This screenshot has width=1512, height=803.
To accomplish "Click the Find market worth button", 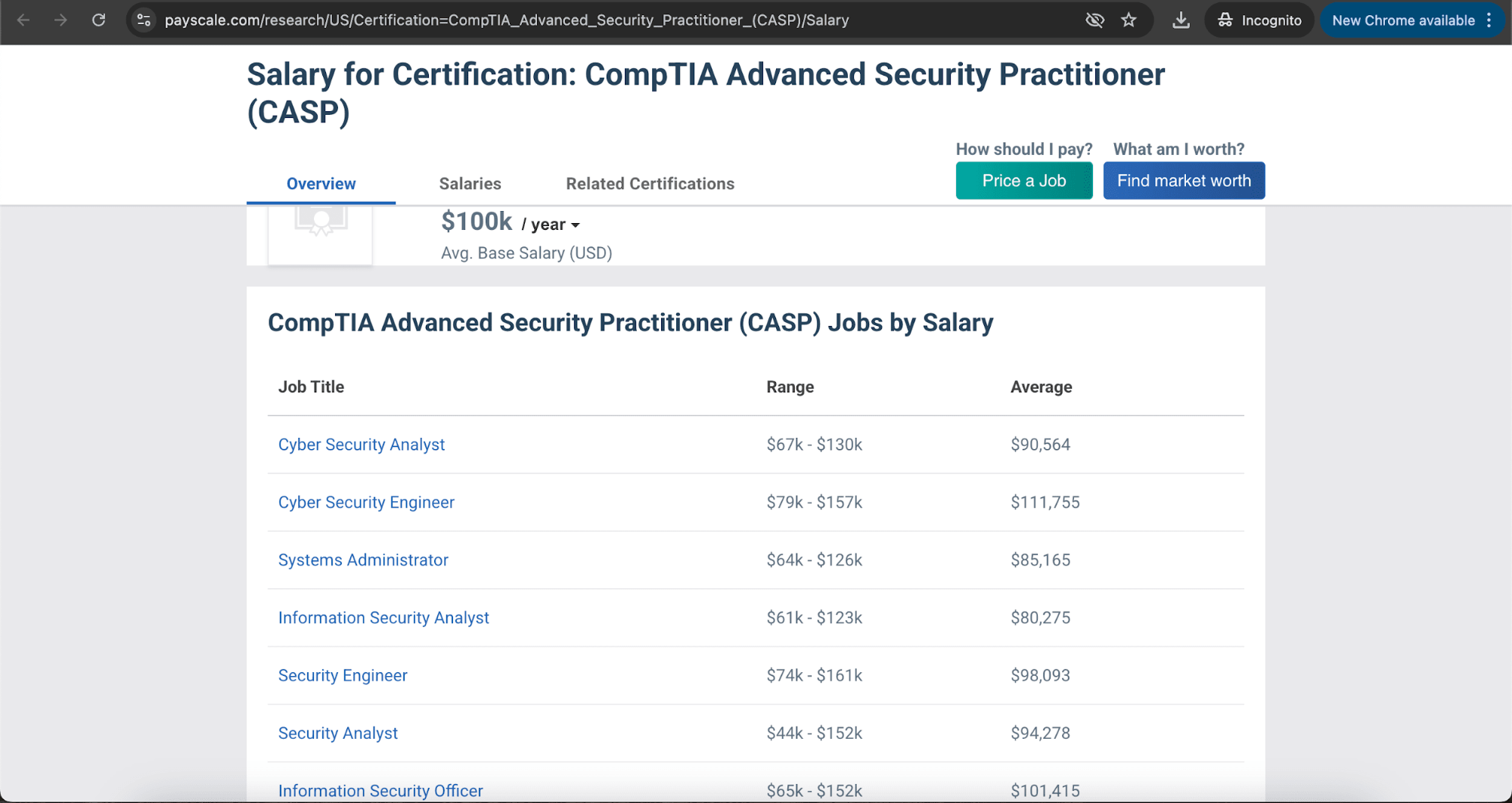I will coord(1184,181).
